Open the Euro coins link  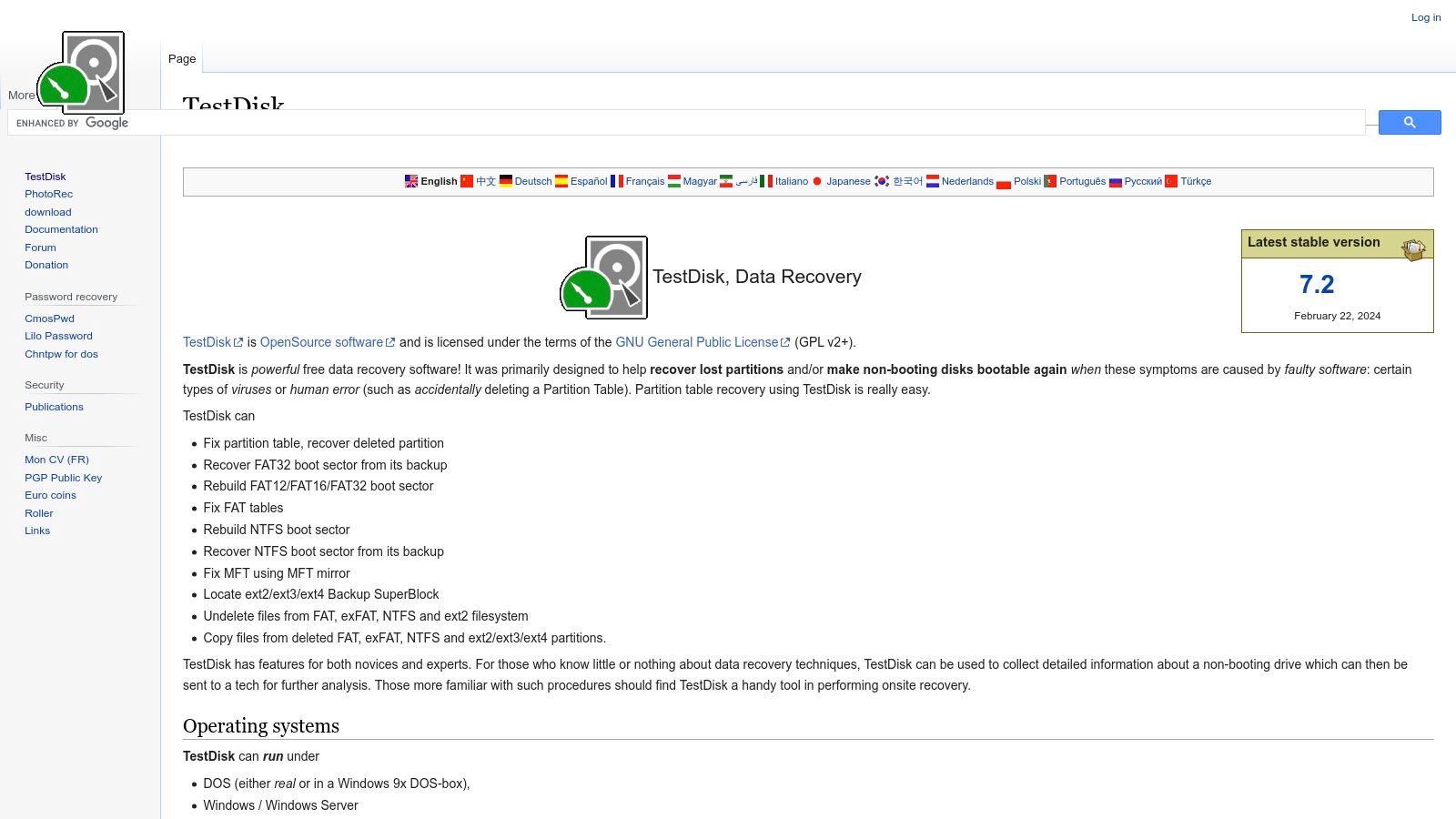(x=50, y=495)
